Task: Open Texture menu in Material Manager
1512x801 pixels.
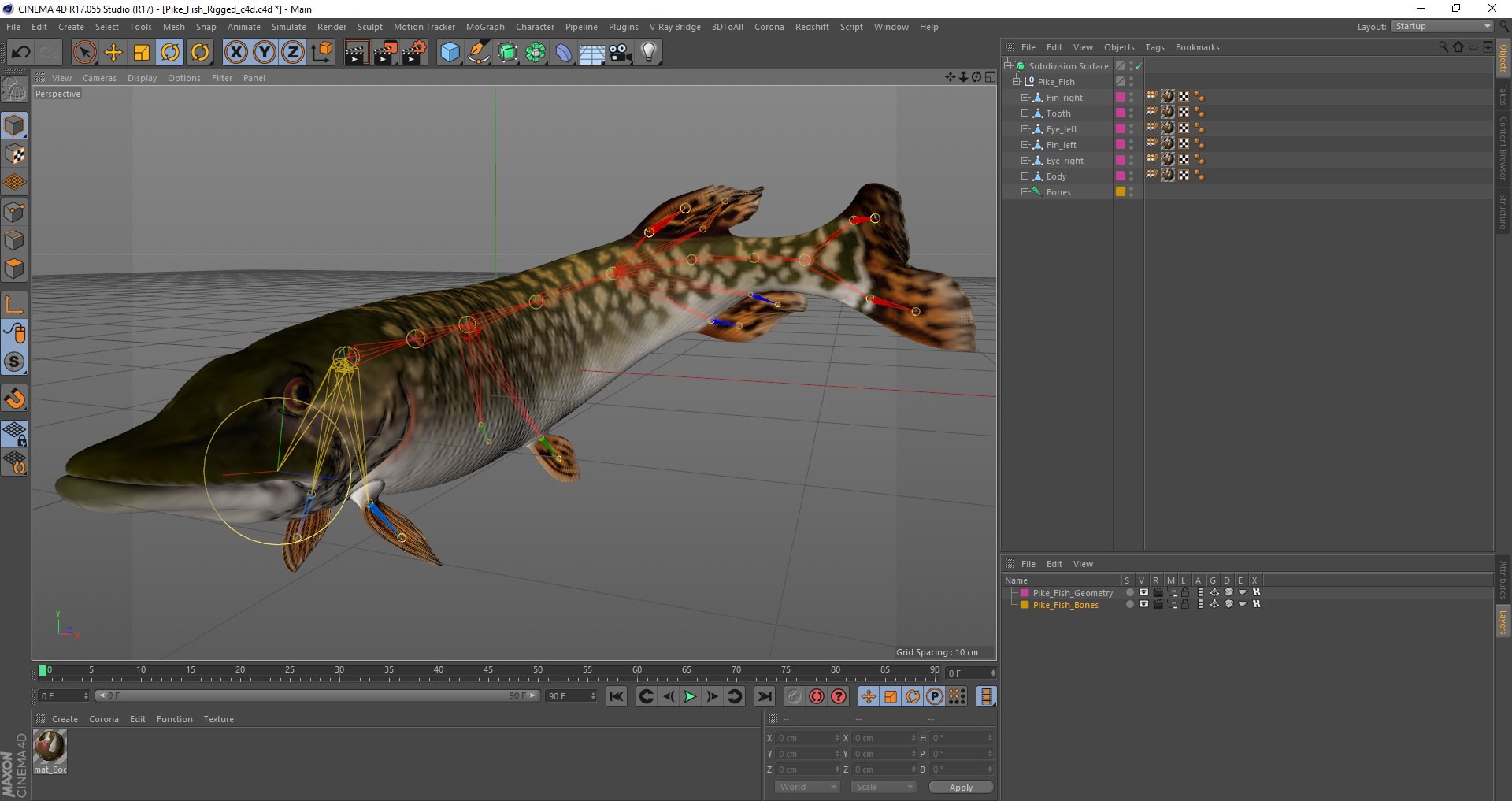Action: tap(218, 719)
